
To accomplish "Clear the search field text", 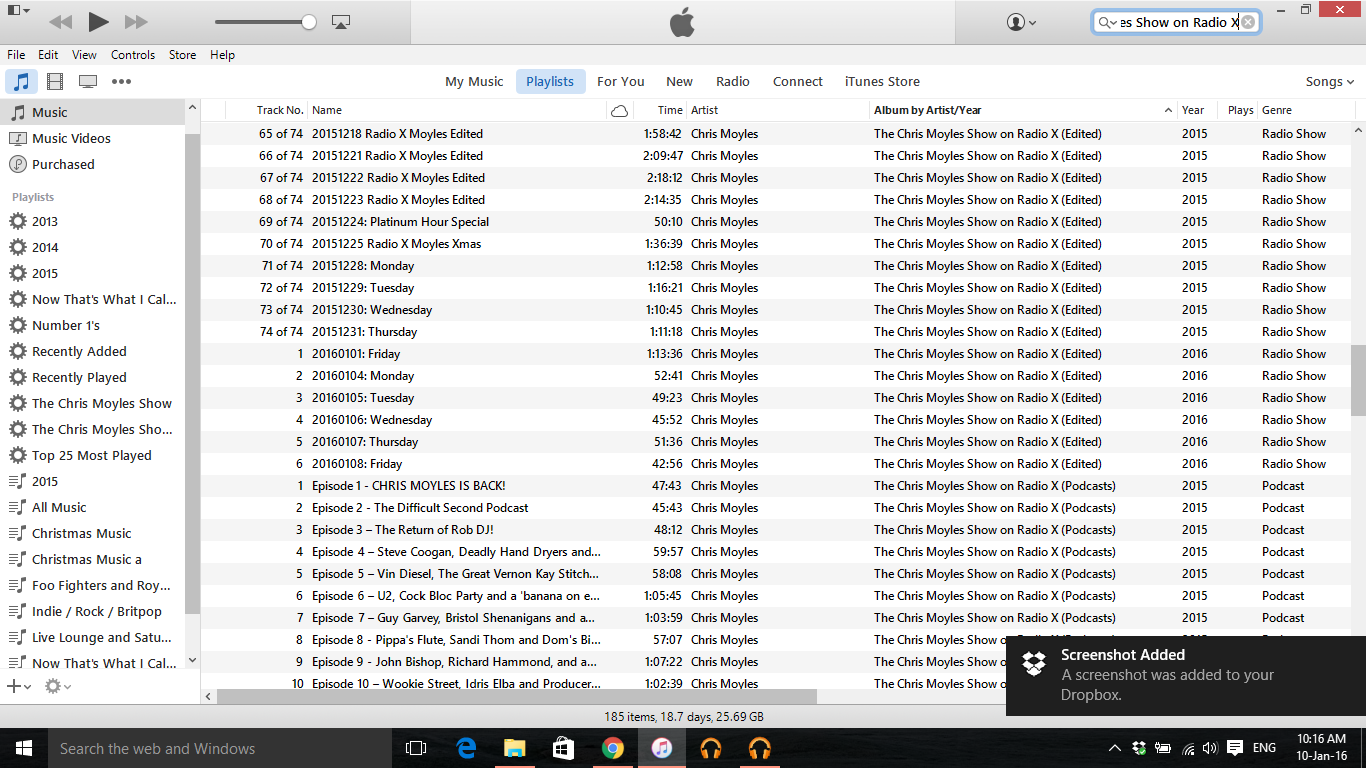I will 1248,22.
